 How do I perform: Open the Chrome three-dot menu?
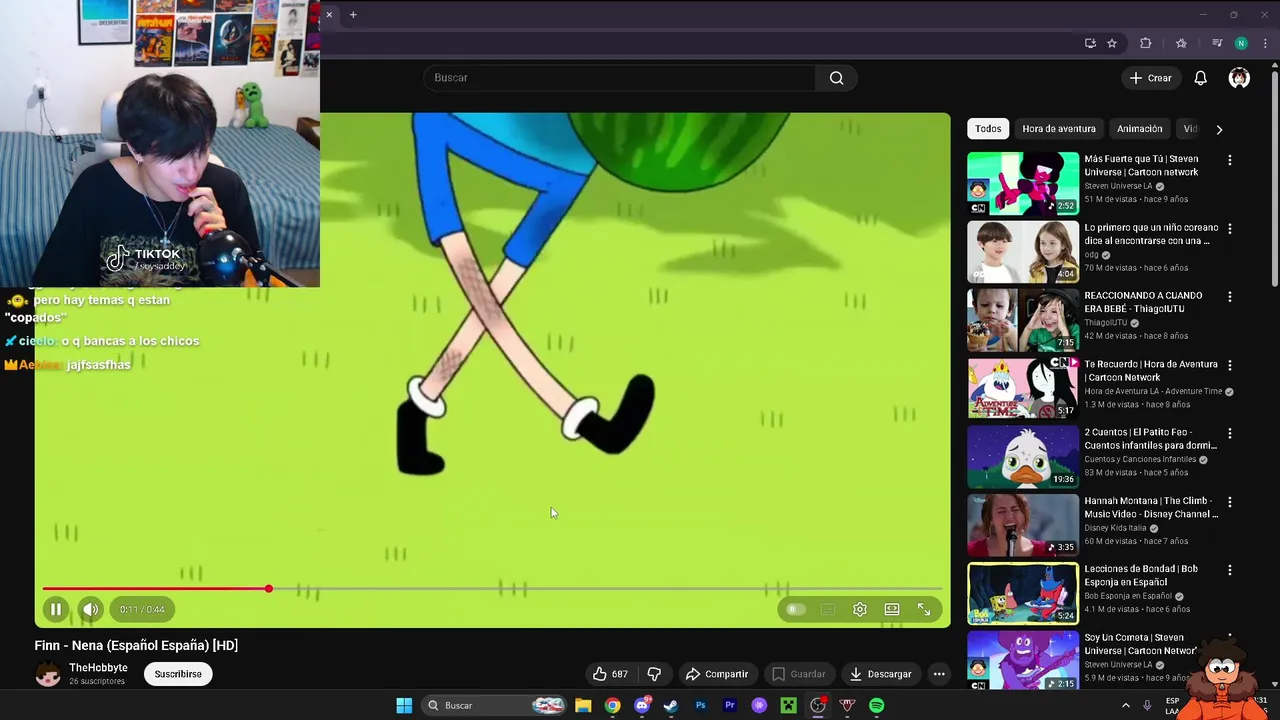1265,43
